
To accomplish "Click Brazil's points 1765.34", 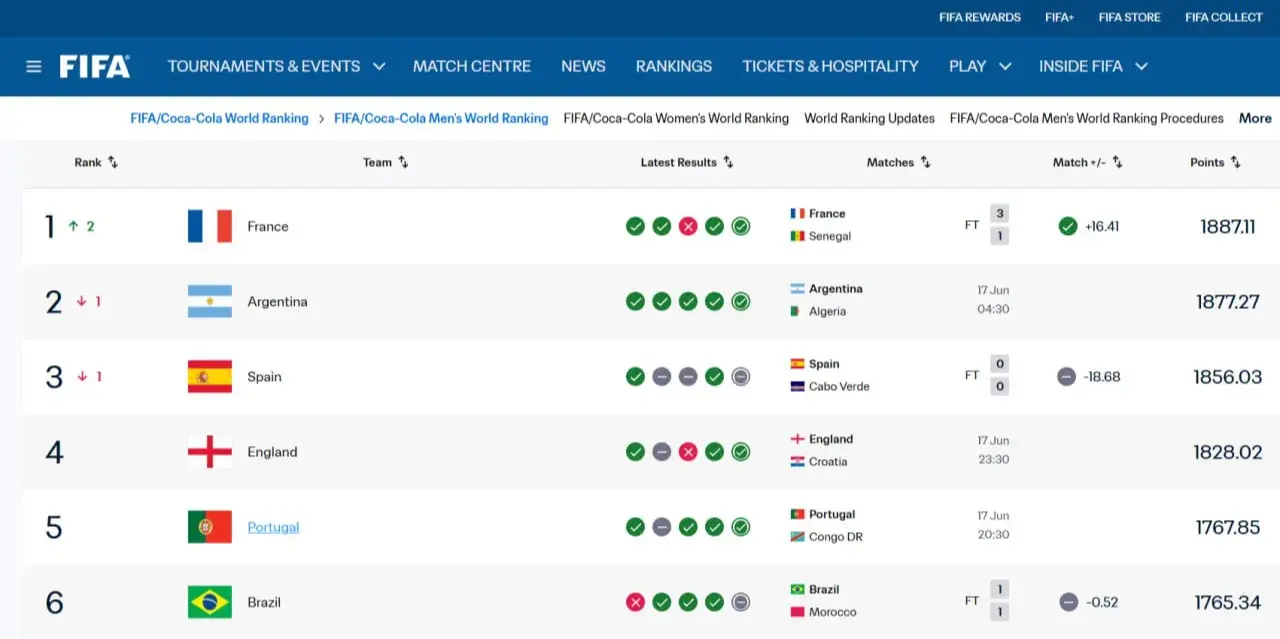I will (1227, 602).
